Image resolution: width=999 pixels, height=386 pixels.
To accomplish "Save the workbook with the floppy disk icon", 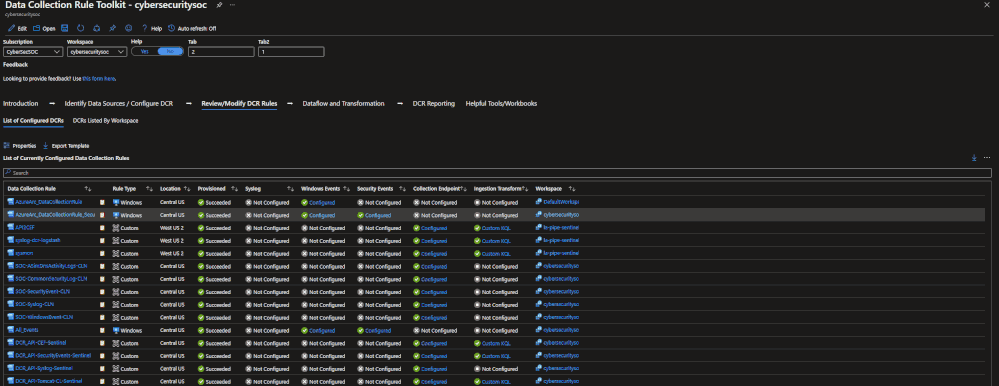I will [64, 28].
